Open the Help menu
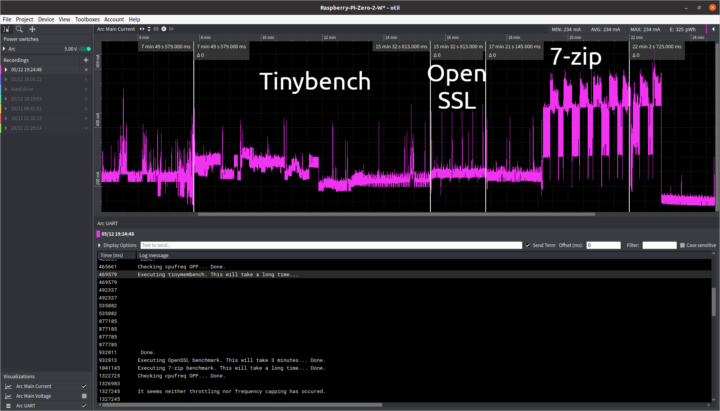The height and width of the screenshot is (411, 720). [x=134, y=19]
